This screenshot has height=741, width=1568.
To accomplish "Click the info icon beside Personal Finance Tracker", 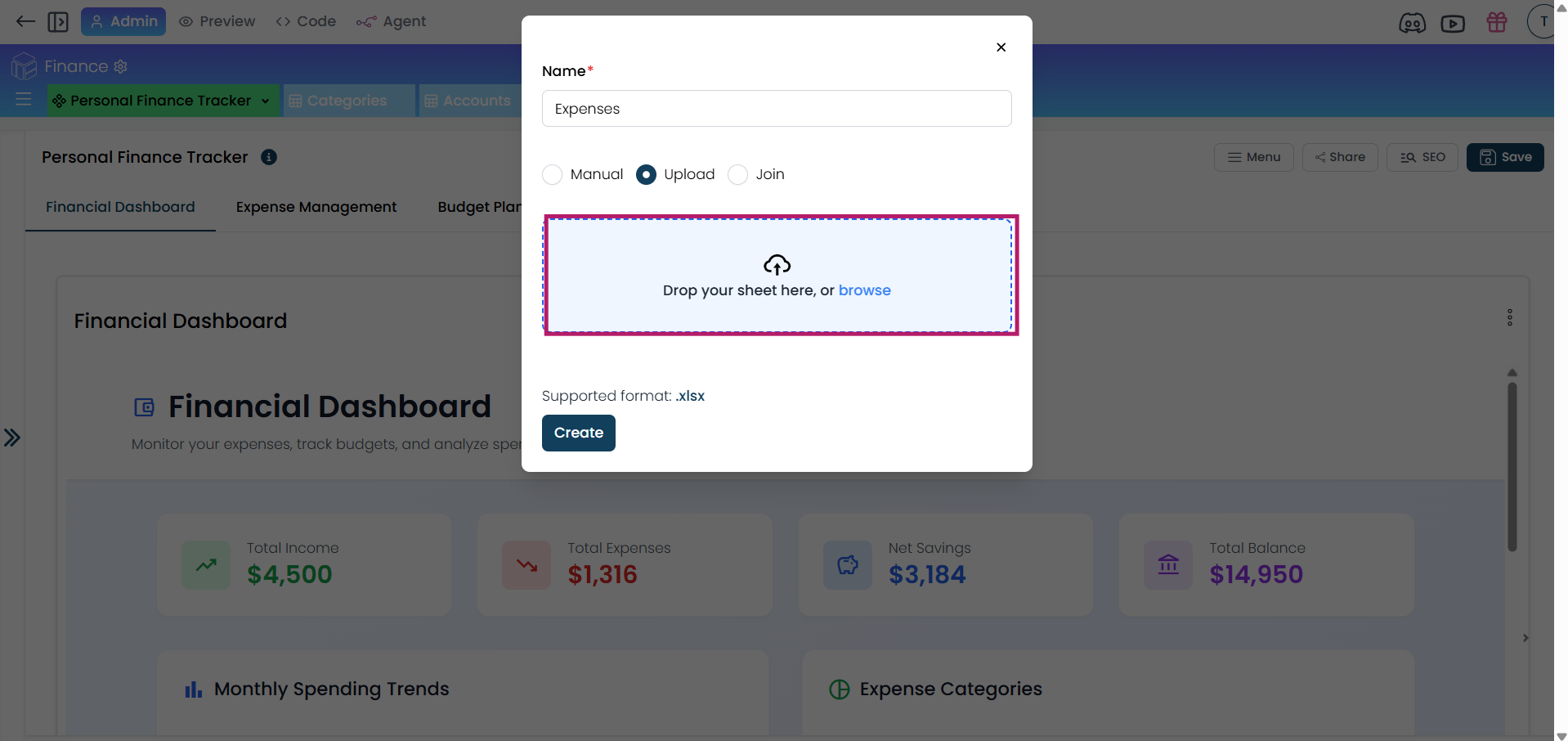I will point(269,157).
